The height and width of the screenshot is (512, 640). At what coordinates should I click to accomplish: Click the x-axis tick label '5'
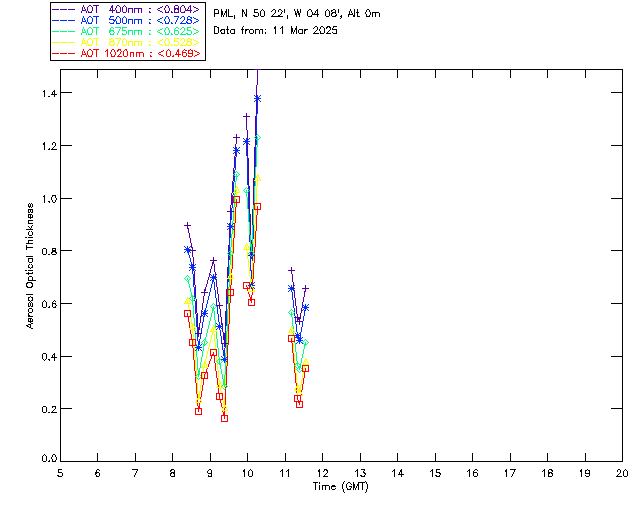(60, 474)
